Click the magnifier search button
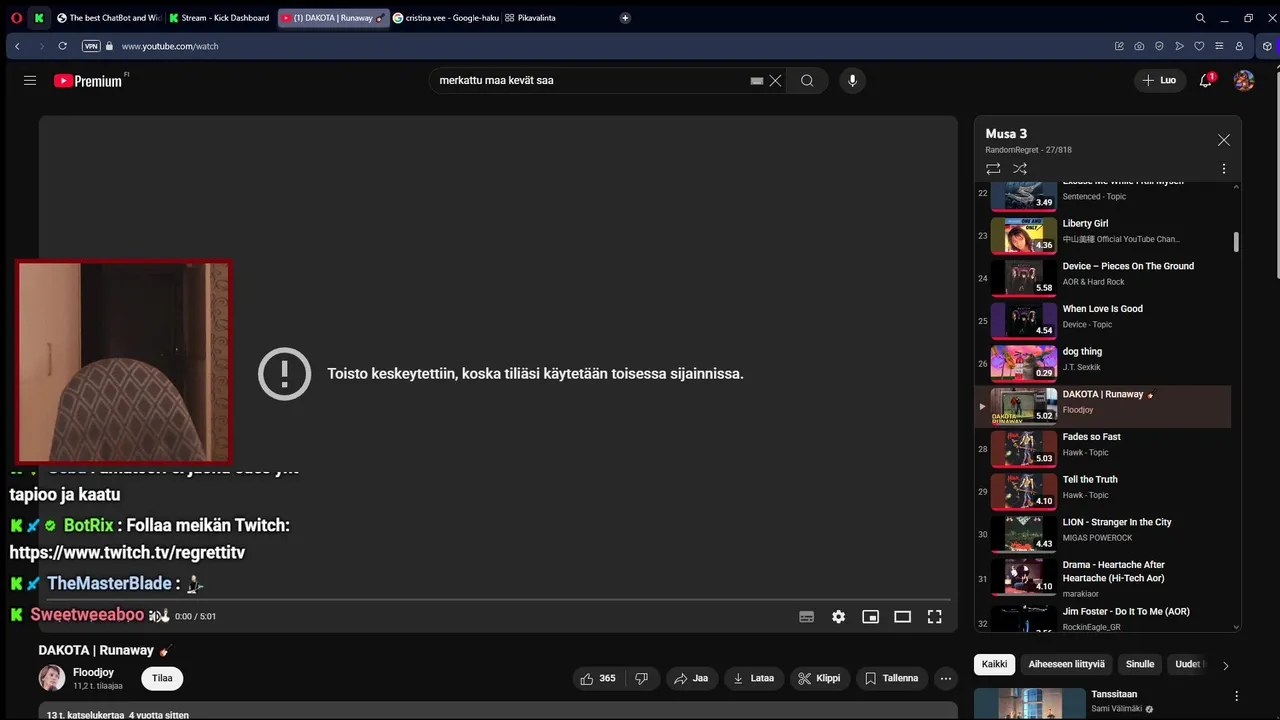The width and height of the screenshot is (1280, 720). click(807, 81)
